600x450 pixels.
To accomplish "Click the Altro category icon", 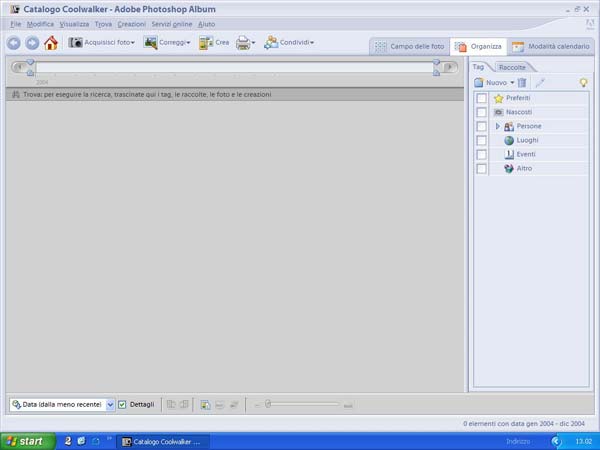I will click(509, 168).
